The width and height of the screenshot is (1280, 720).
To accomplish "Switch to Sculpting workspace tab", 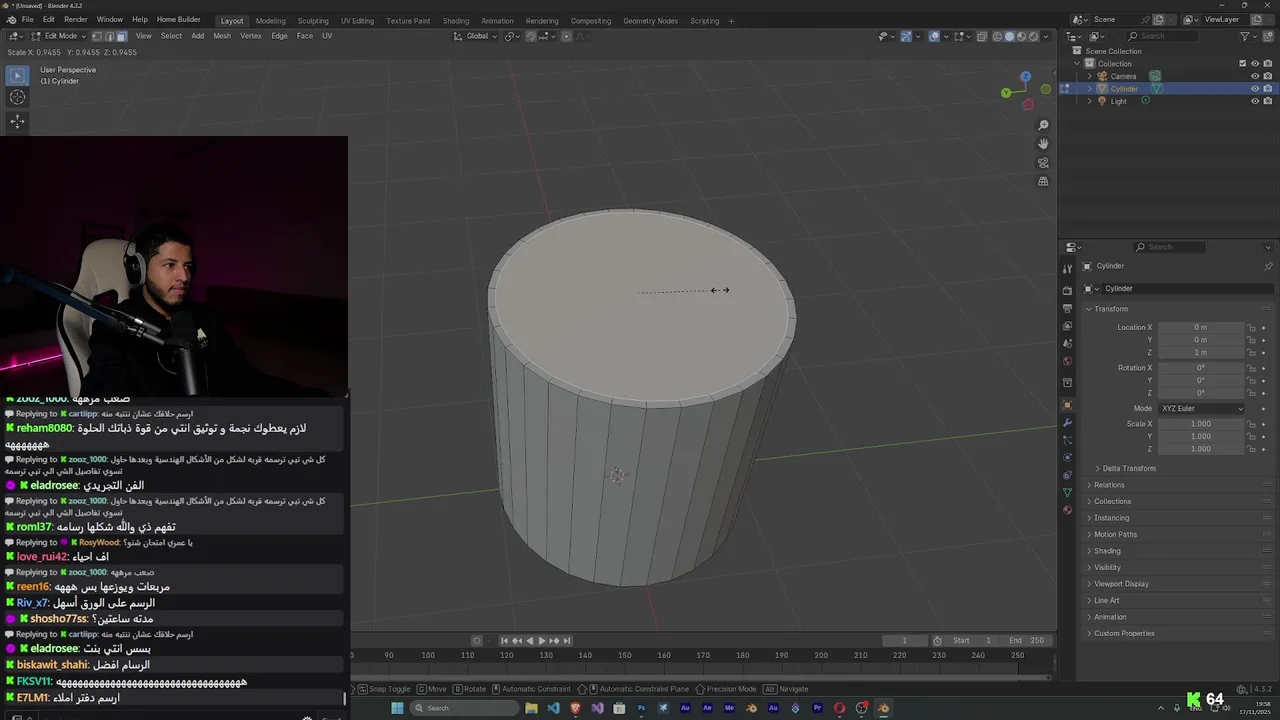I will coord(313,20).
